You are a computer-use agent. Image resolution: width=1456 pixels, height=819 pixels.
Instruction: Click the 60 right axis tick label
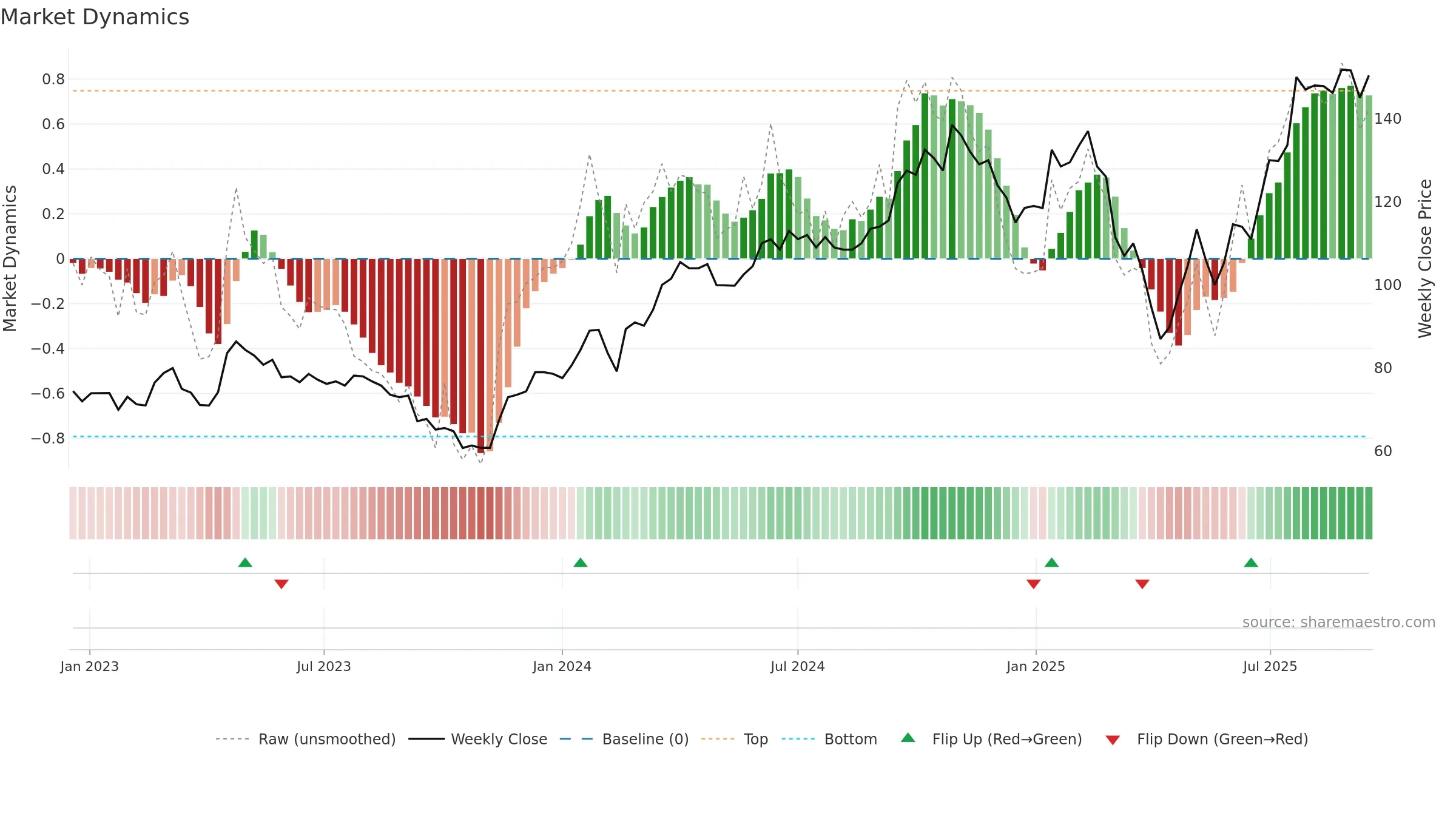click(1383, 451)
